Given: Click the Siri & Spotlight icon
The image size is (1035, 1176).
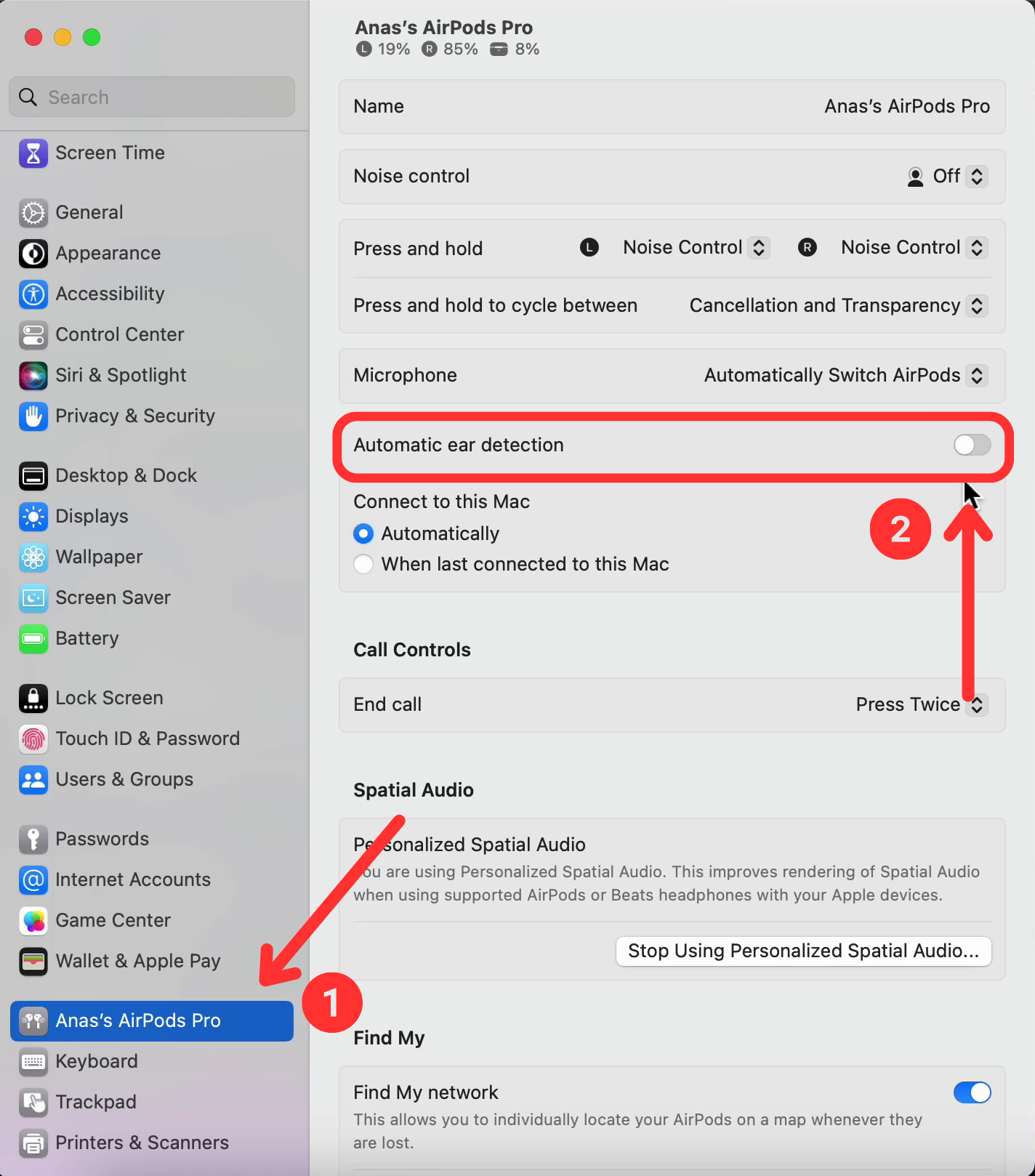Looking at the screenshot, I should [33, 376].
